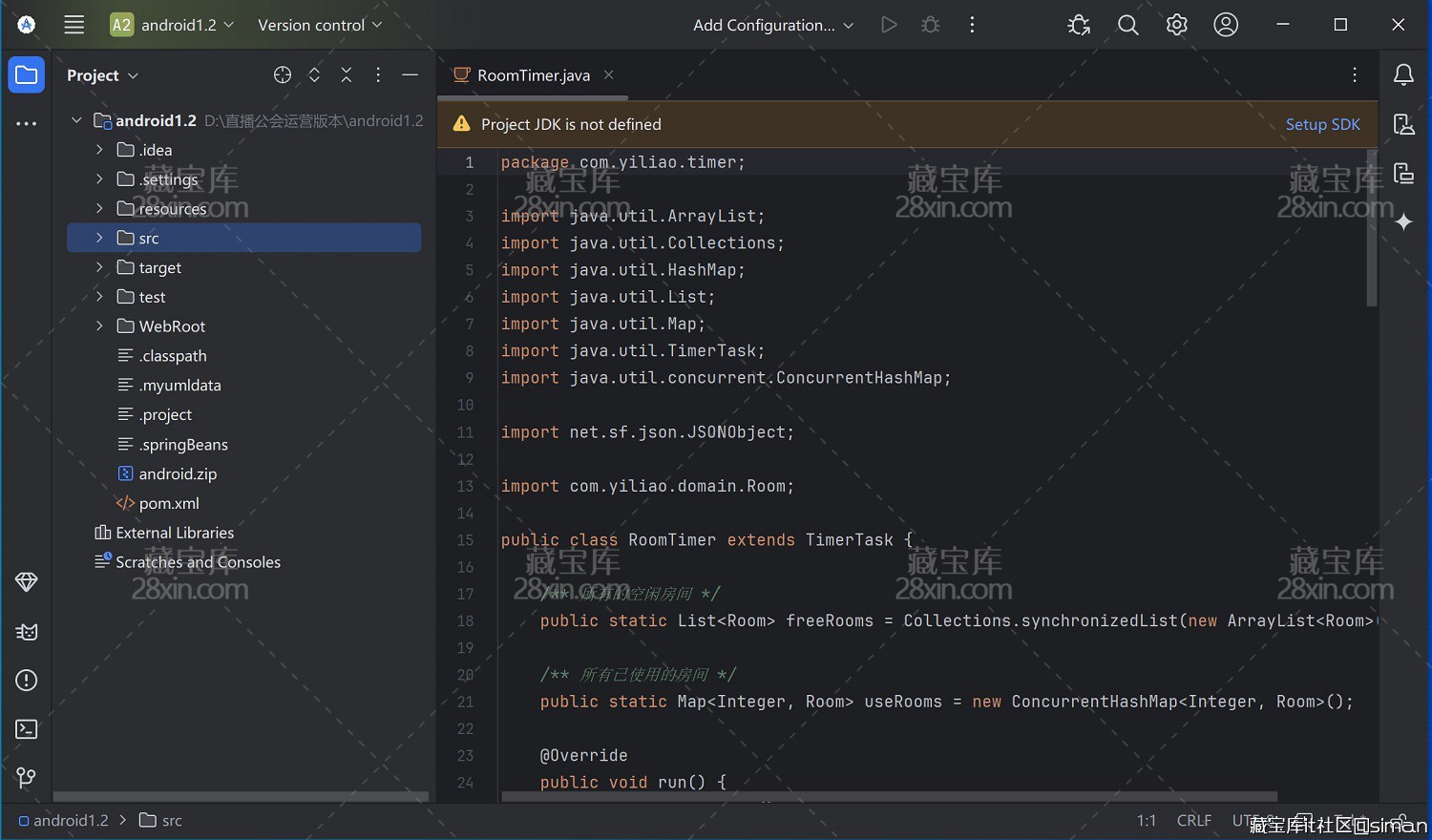Click Project panel horizontal scrollbar

[x=241, y=796]
